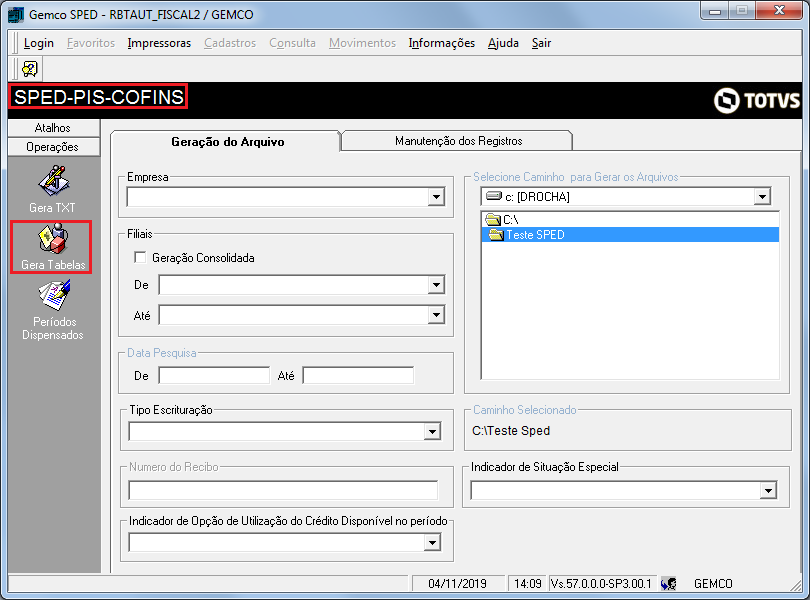Click the SPED-PIS-COFINS module title
Image resolution: width=810 pixels, height=600 pixels.
coord(98,97)
